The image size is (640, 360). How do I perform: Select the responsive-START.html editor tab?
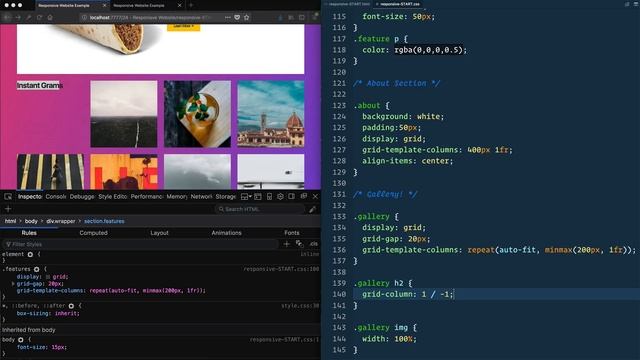349,4
